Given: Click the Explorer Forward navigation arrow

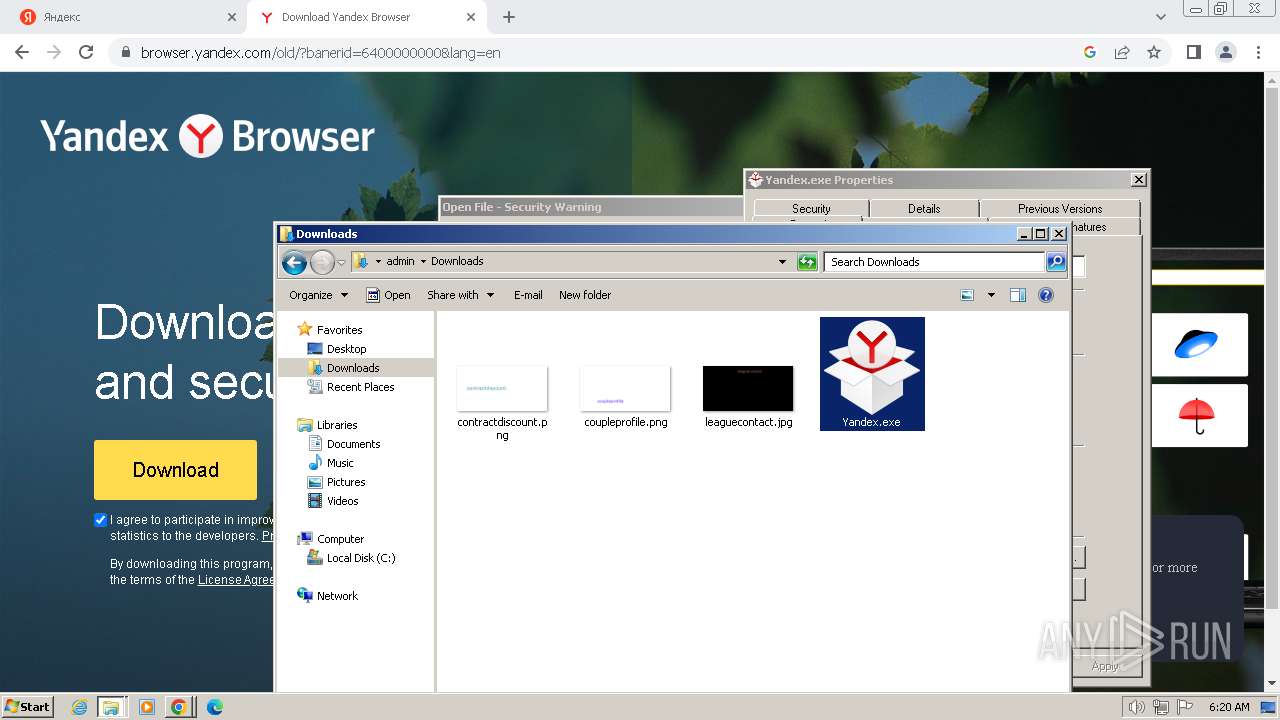Looking at the screenshot, I should pos(322,262).
